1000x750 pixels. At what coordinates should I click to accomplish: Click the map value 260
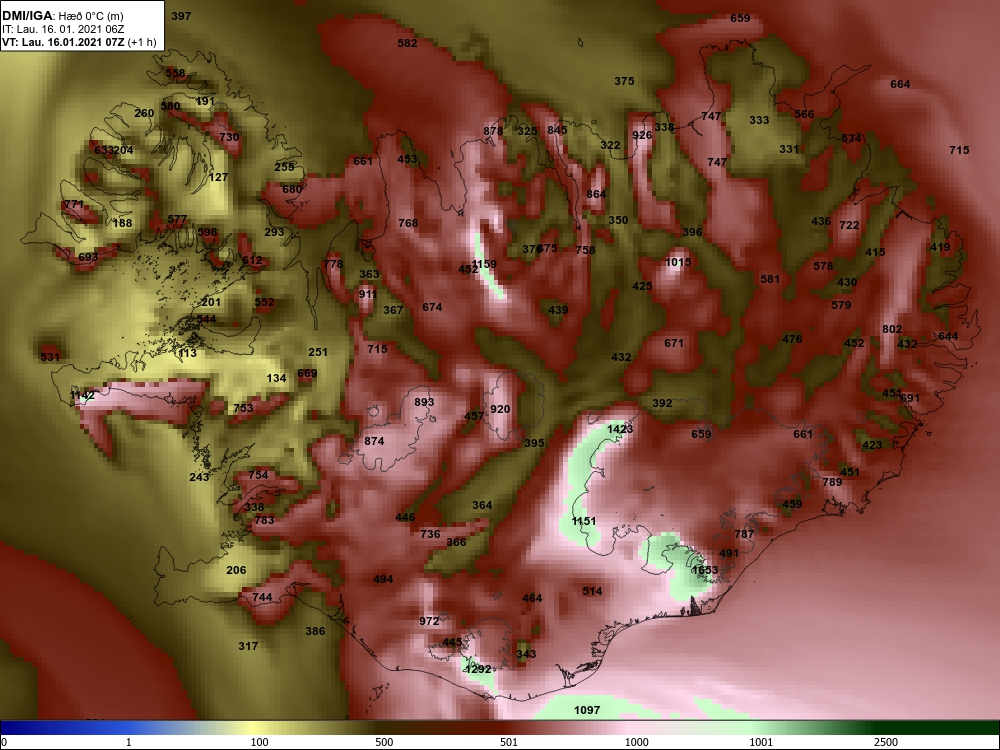click(x=144, y=114)
